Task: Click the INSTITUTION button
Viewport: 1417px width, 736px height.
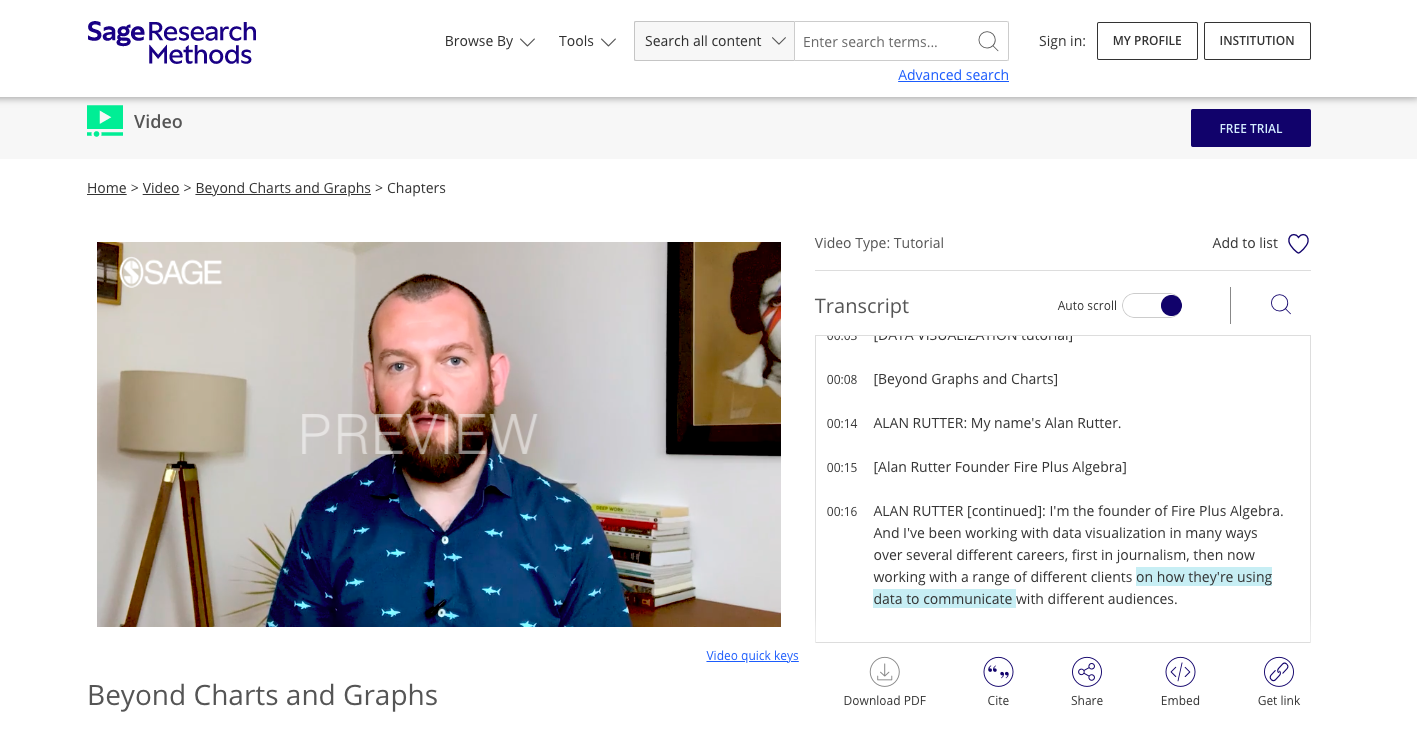Action: pyautogui.click(x=1257, y=41)
